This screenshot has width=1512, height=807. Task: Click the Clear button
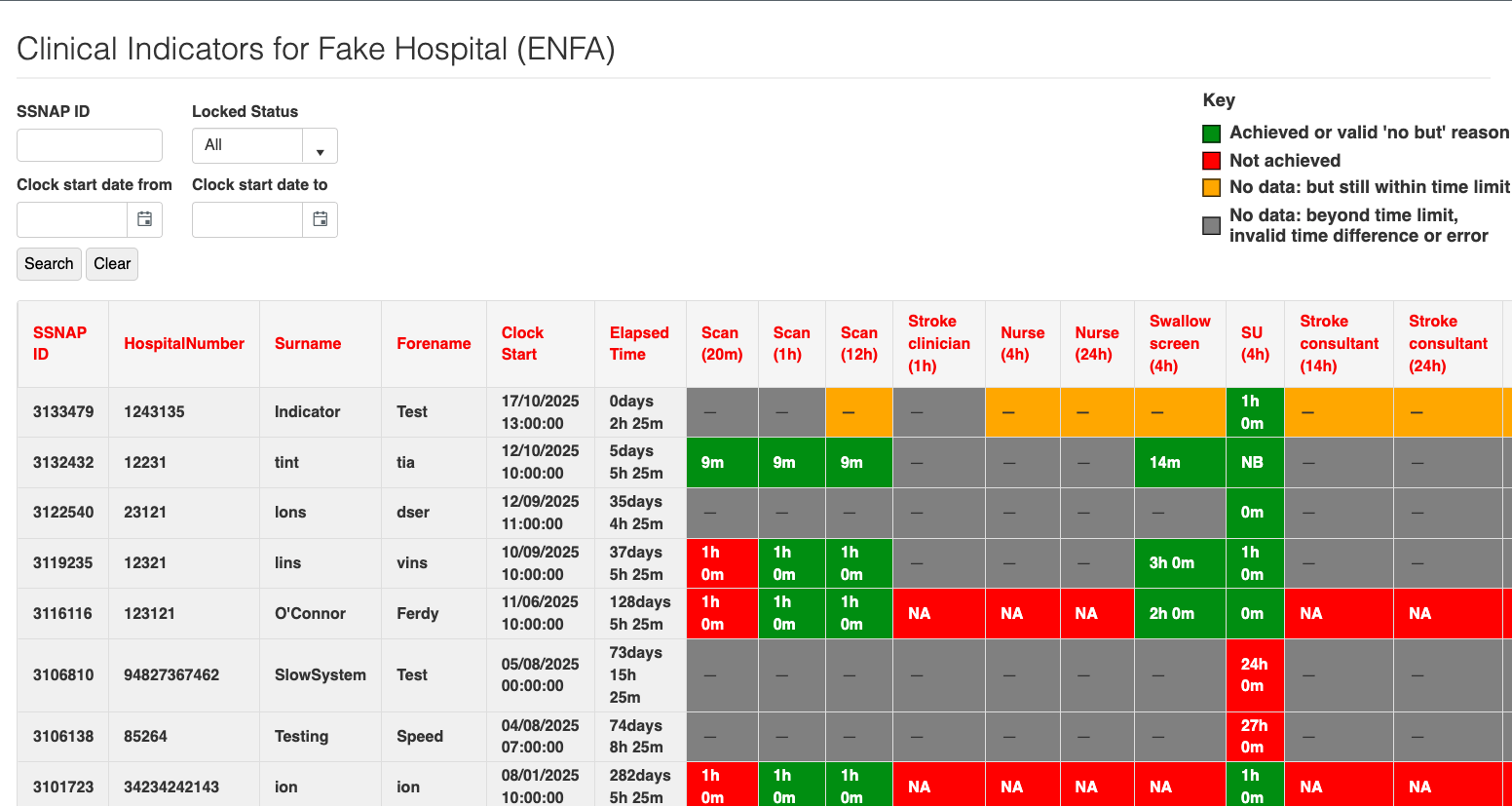tap(112, 264)
